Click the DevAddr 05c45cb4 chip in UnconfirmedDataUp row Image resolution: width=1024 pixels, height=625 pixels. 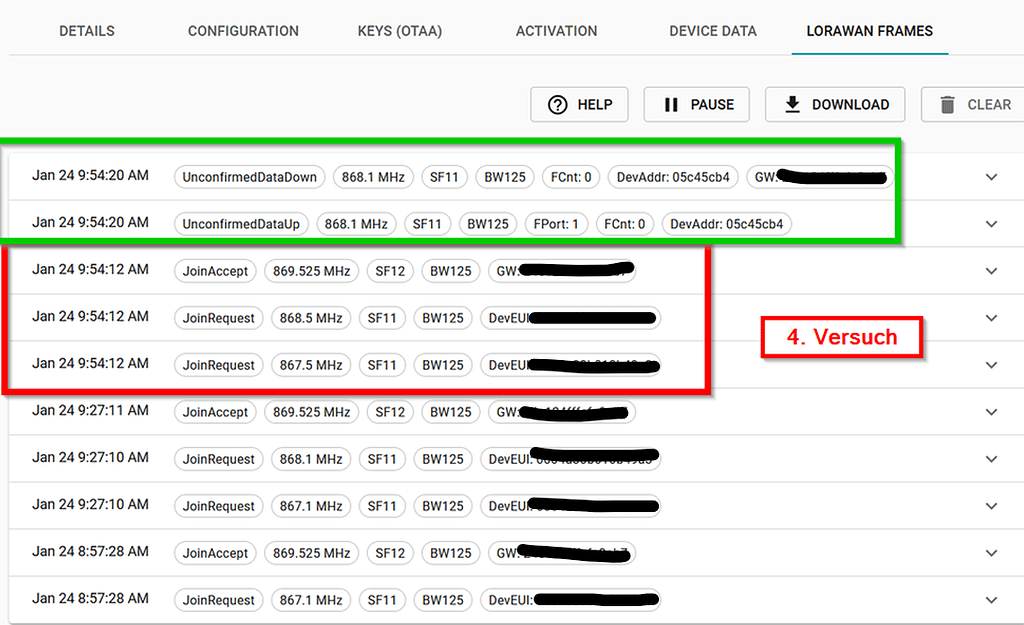click(x=726, y=224)
